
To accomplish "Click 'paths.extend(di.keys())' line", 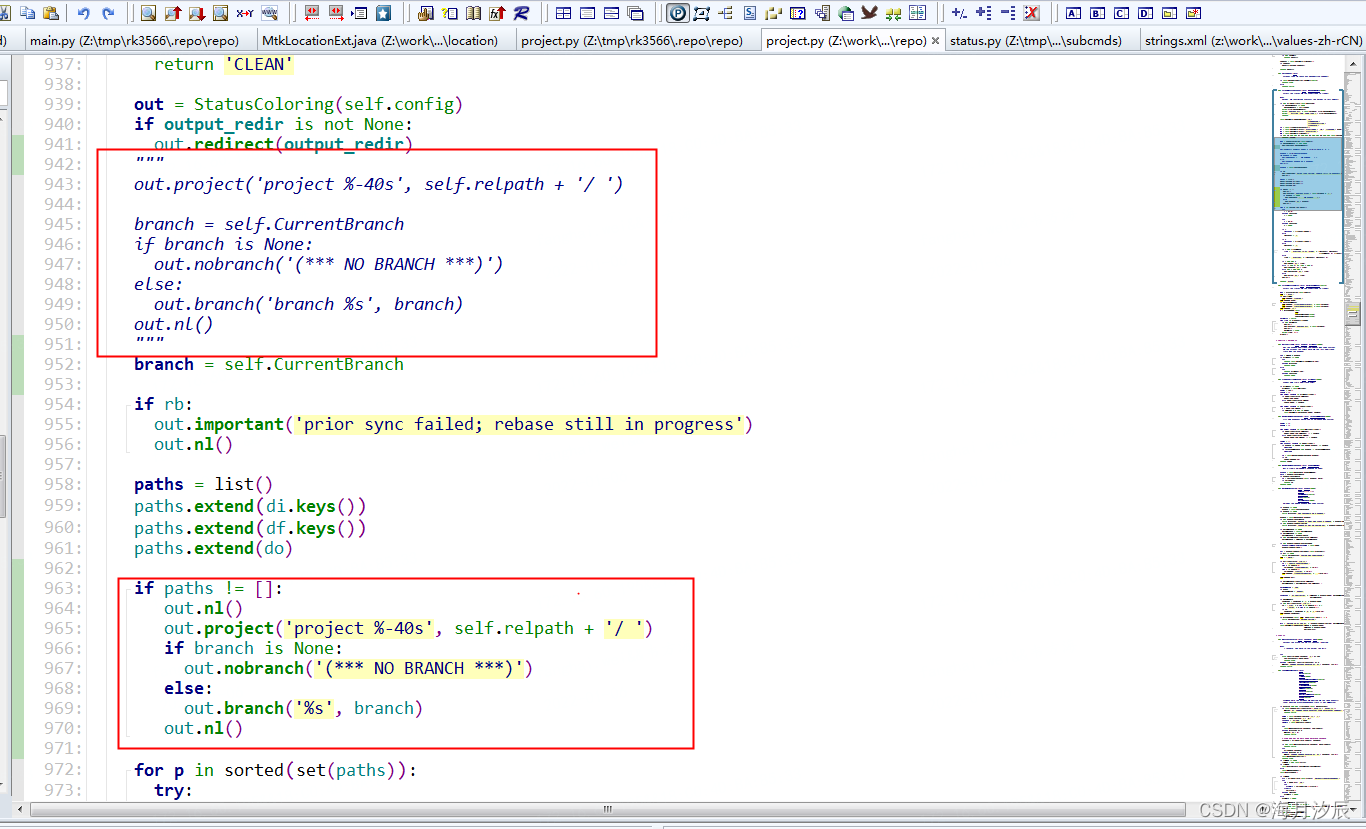I will [250, 506].
